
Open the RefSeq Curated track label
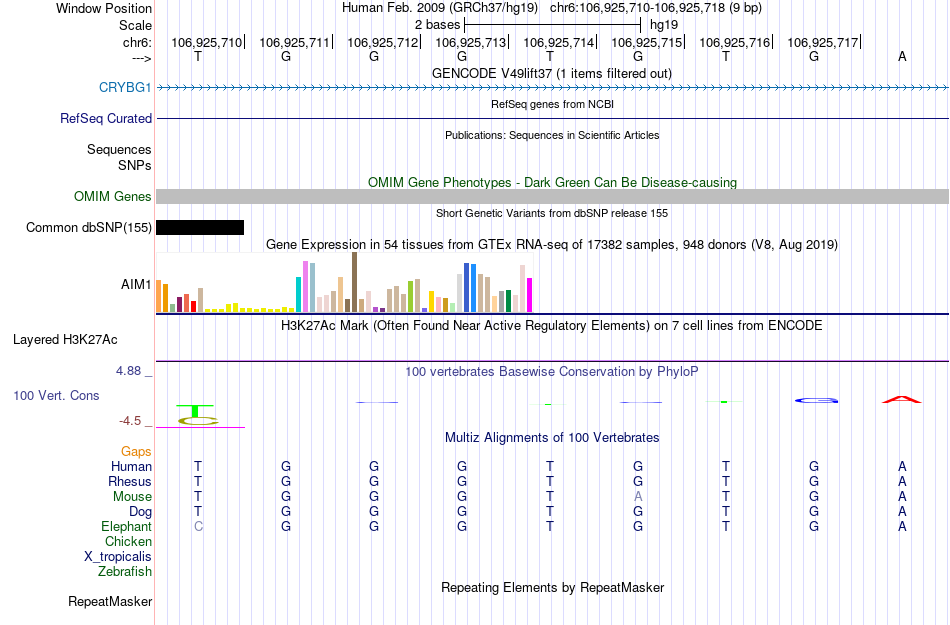click(x=106, y=118)
